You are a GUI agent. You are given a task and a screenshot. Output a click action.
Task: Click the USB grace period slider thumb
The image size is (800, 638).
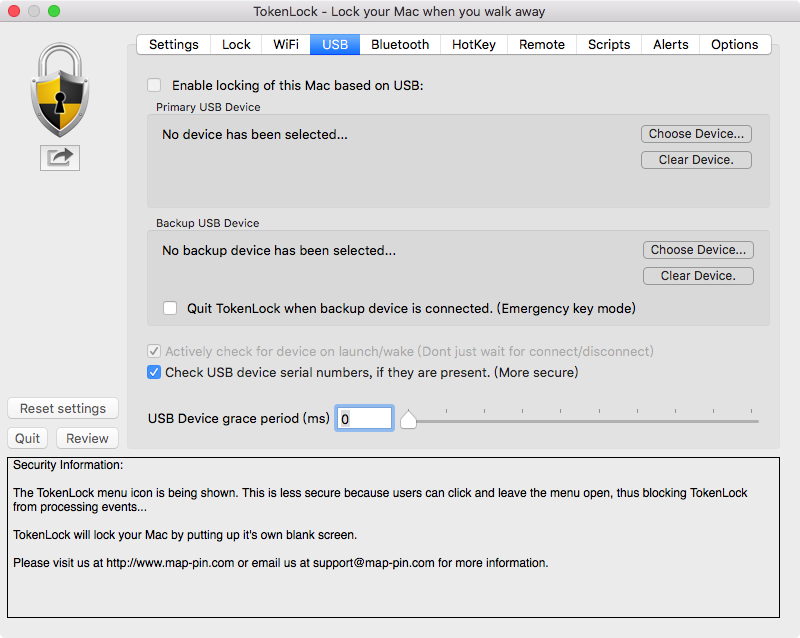click(x=408, y=420)
